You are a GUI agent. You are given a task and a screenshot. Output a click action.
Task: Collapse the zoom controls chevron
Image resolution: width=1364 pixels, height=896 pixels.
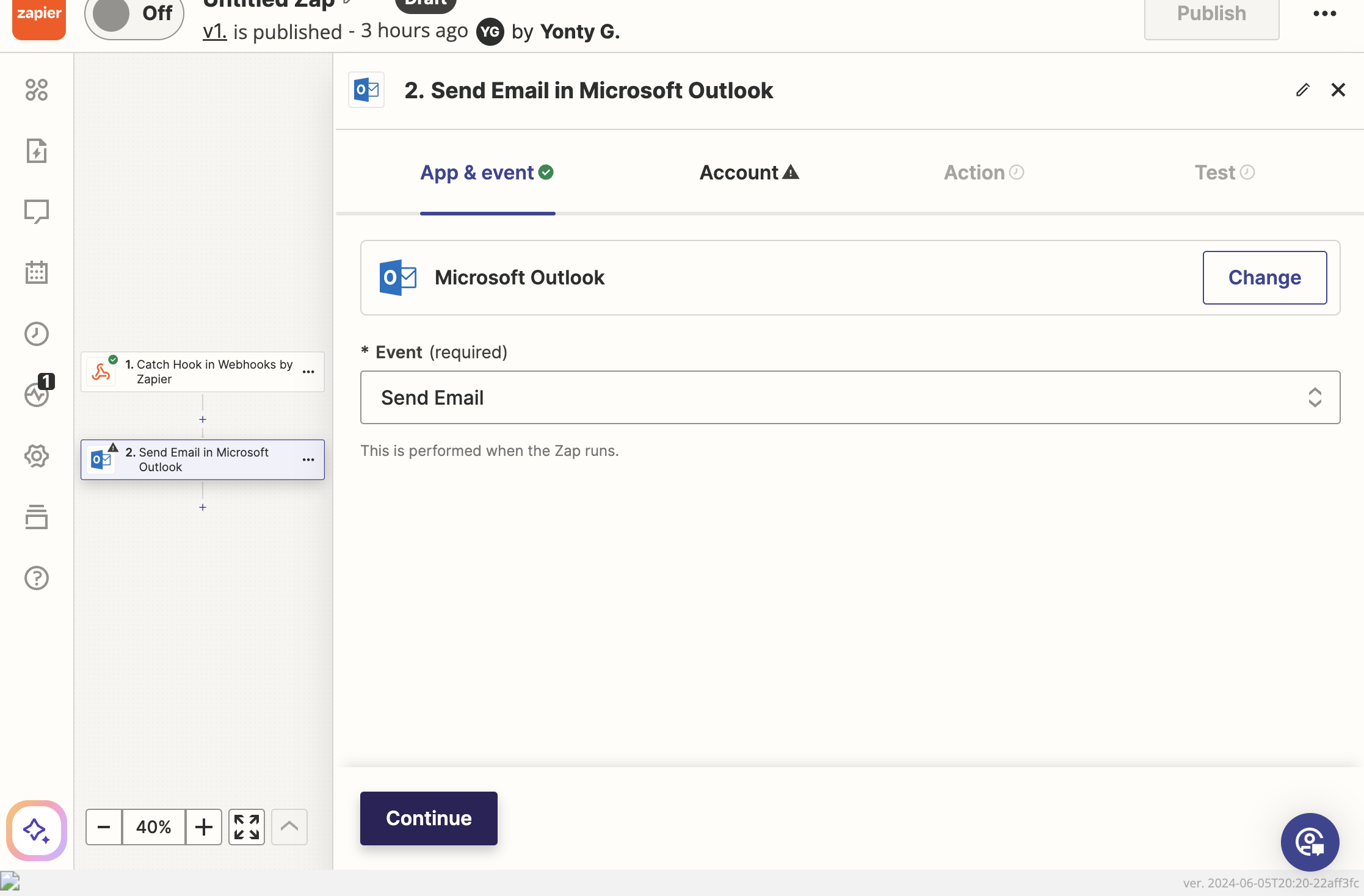pyautogui.click(x=289, y=827)
